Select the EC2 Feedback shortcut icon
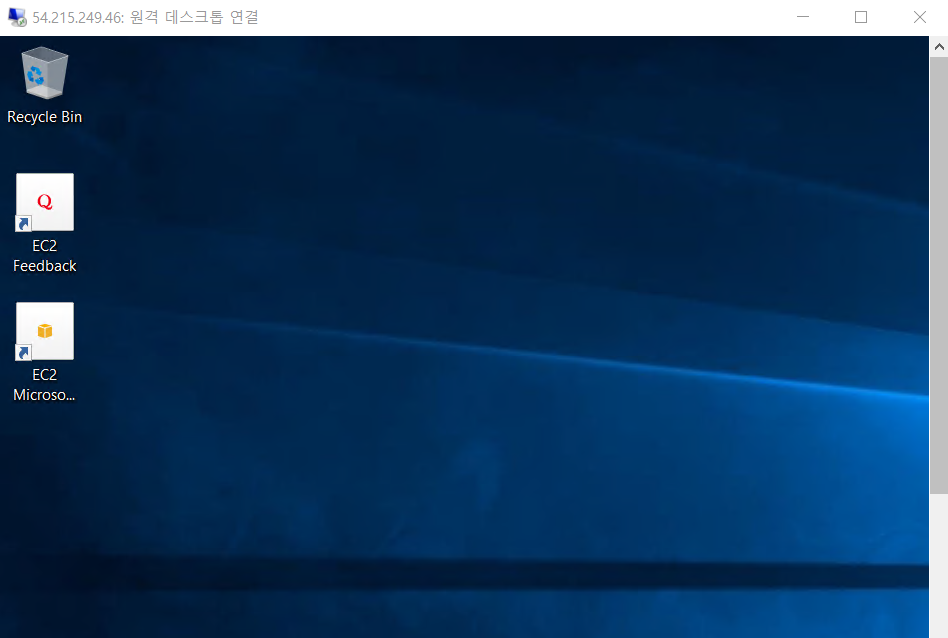The height and width of the screenshot is (638, 948). pyautogui.click(x=45, y=202)
